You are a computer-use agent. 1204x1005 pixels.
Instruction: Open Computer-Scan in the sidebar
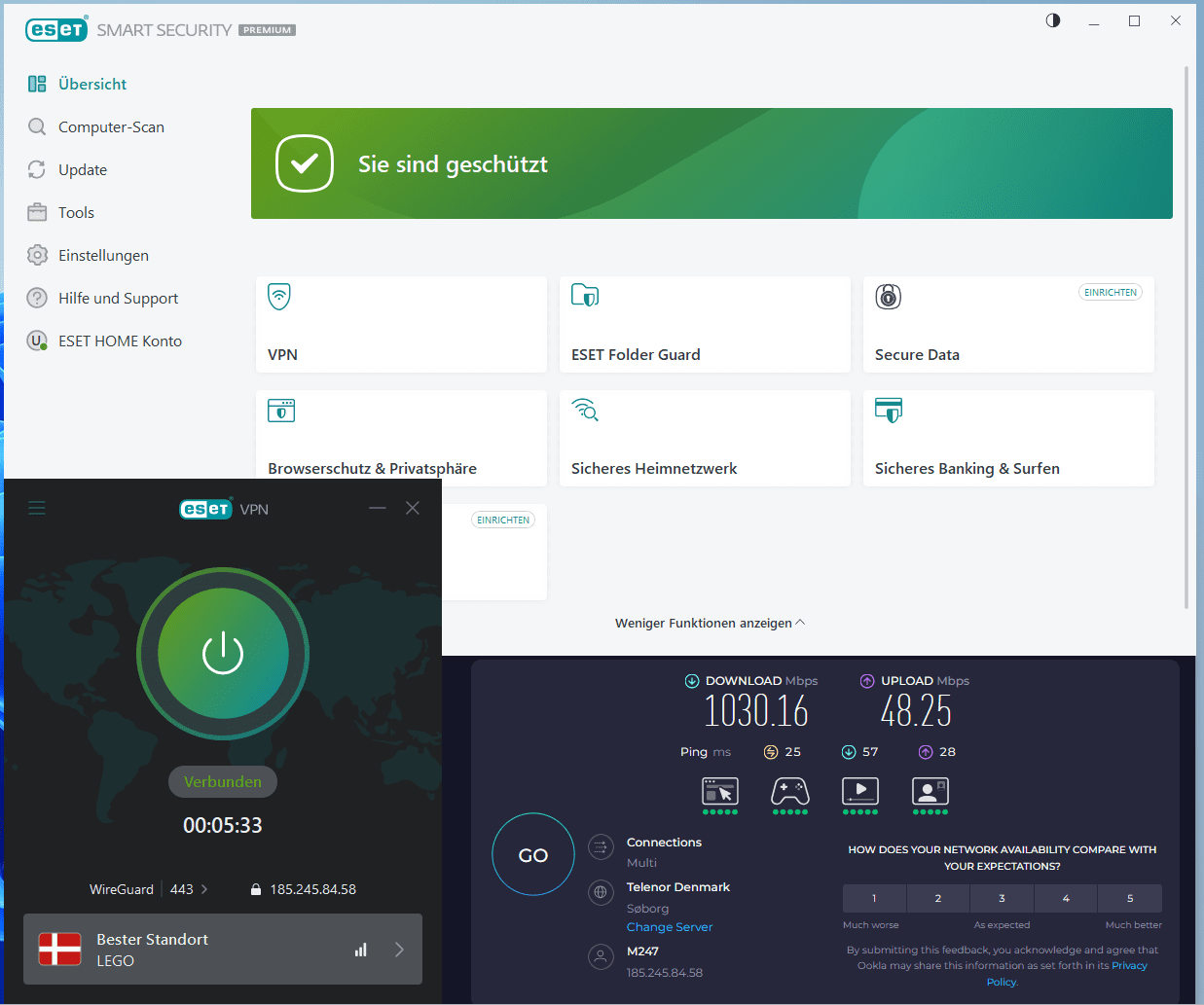[x=111, y=126]
